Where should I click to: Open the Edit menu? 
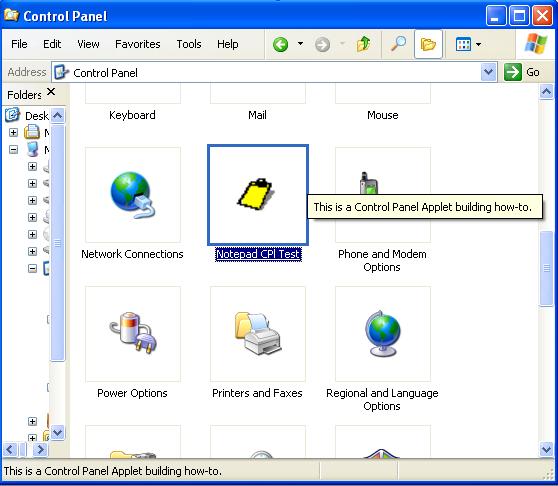[x=52, y=44]
